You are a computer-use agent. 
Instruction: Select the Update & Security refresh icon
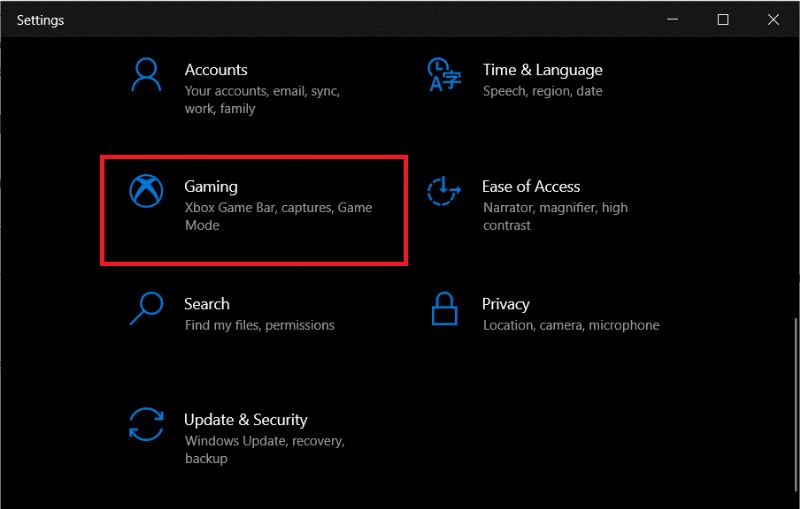tap(146, 424)
